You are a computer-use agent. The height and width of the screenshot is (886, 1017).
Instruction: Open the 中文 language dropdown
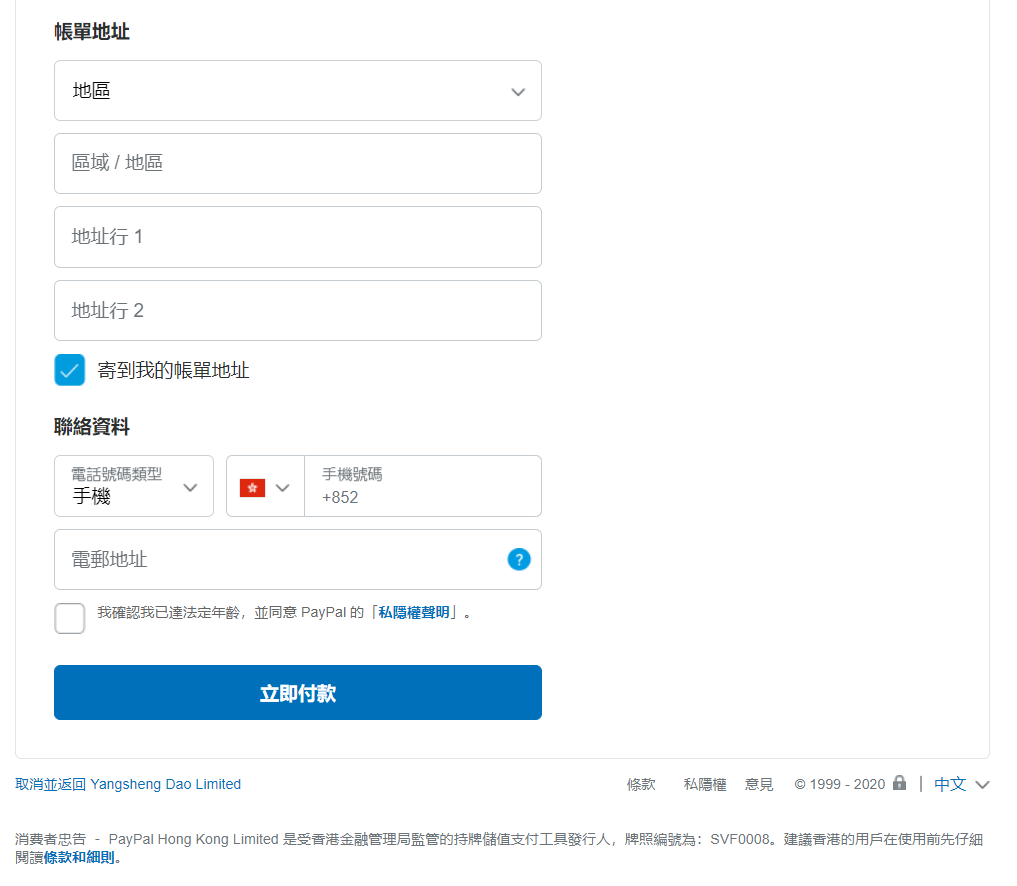coord(961,785)
